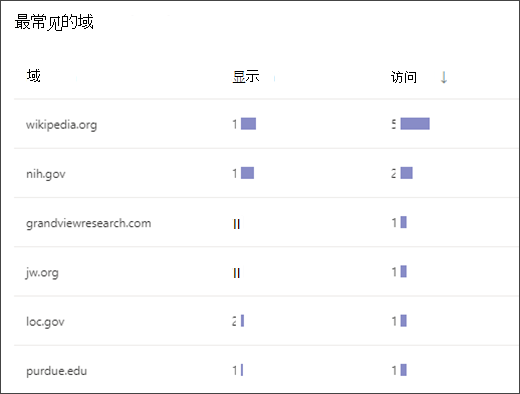Click jw.org's 访问 bar

tap(404, 272)
